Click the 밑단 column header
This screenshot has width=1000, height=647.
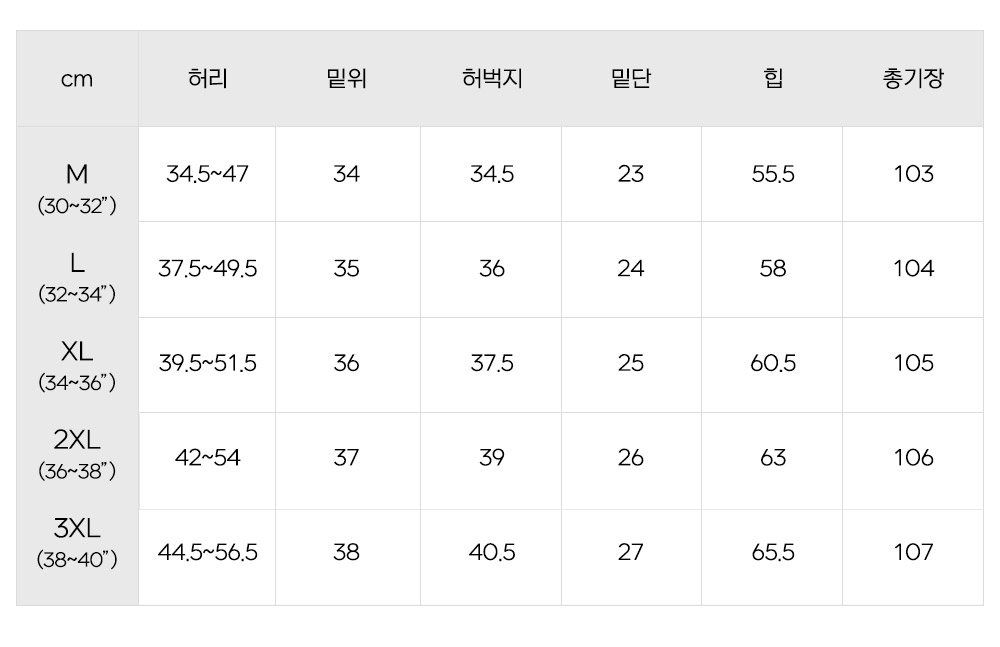[630, 79]
